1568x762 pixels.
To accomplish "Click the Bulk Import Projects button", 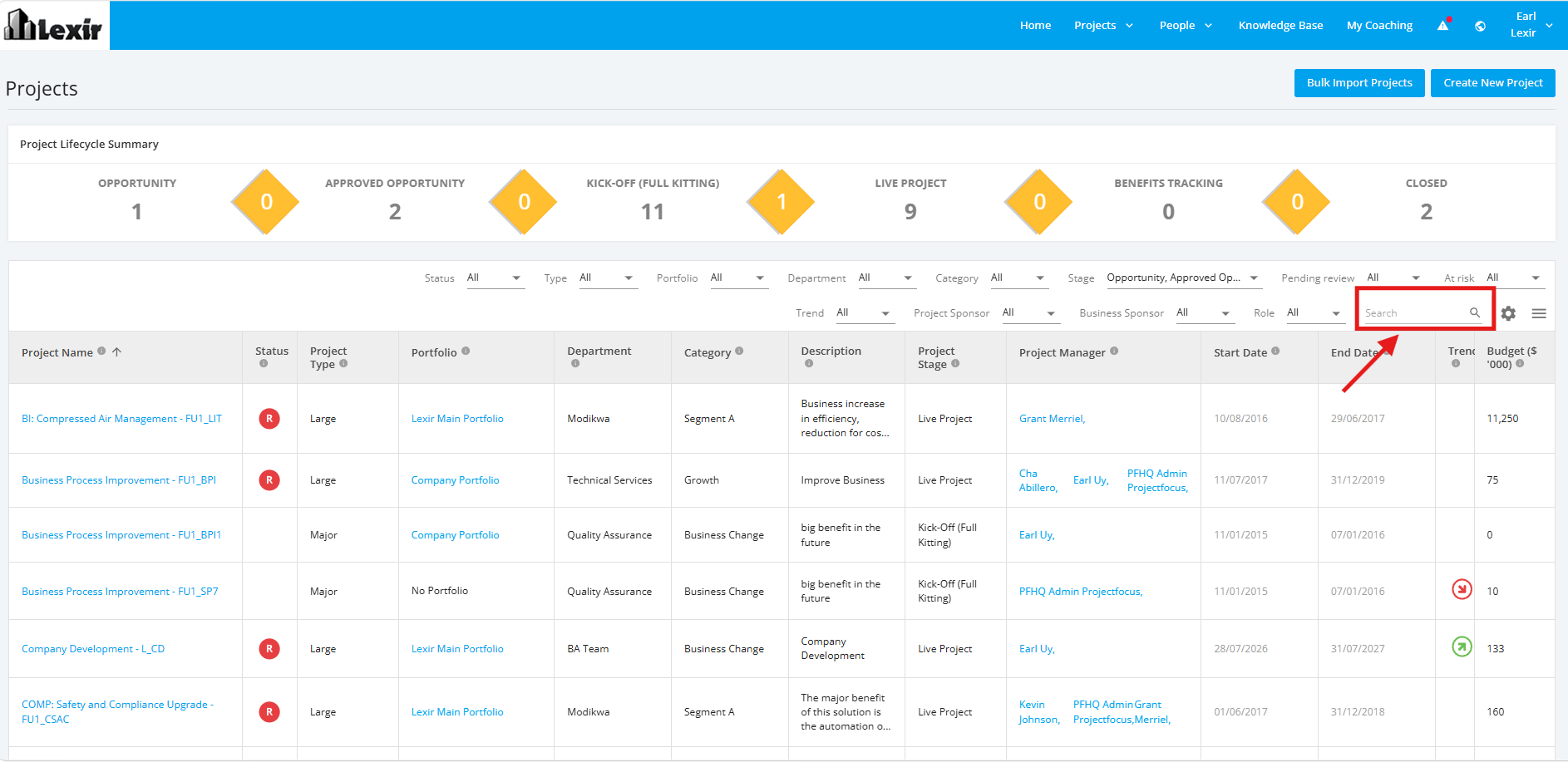I will tap(1359, 83).
